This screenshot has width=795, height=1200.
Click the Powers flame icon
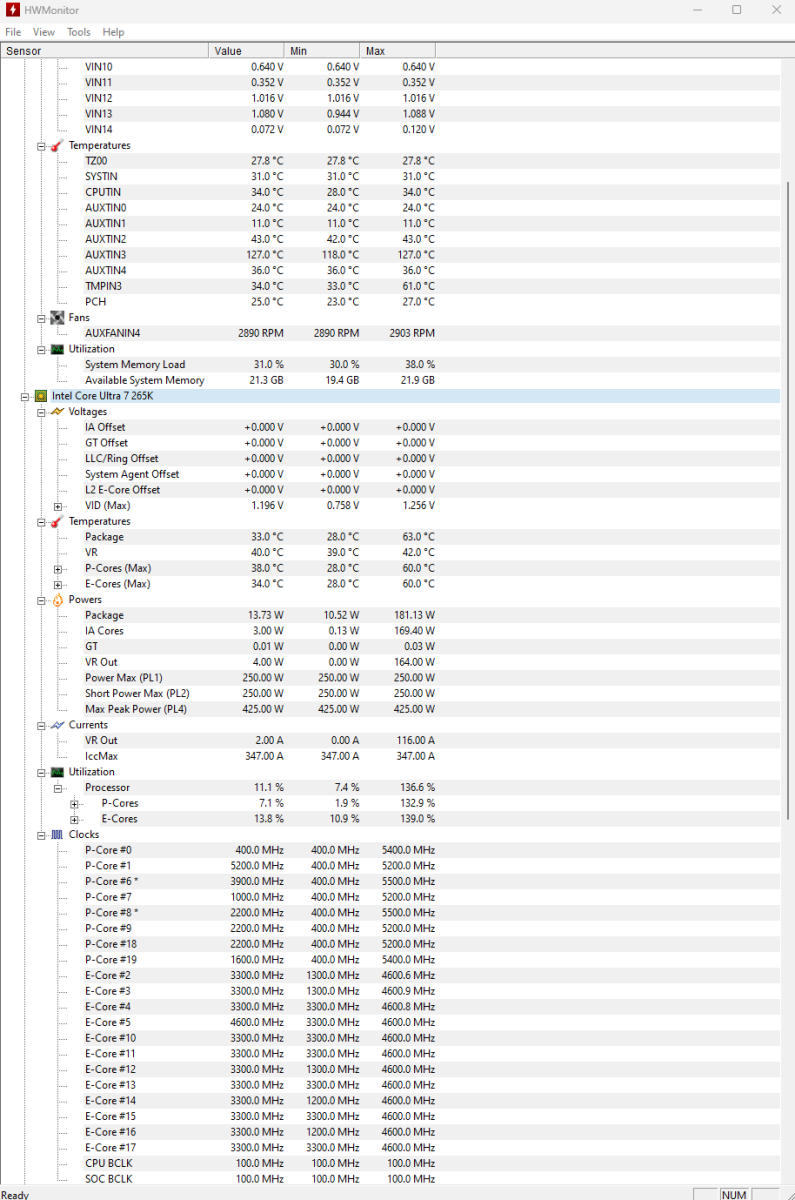[x=57, y=600]
